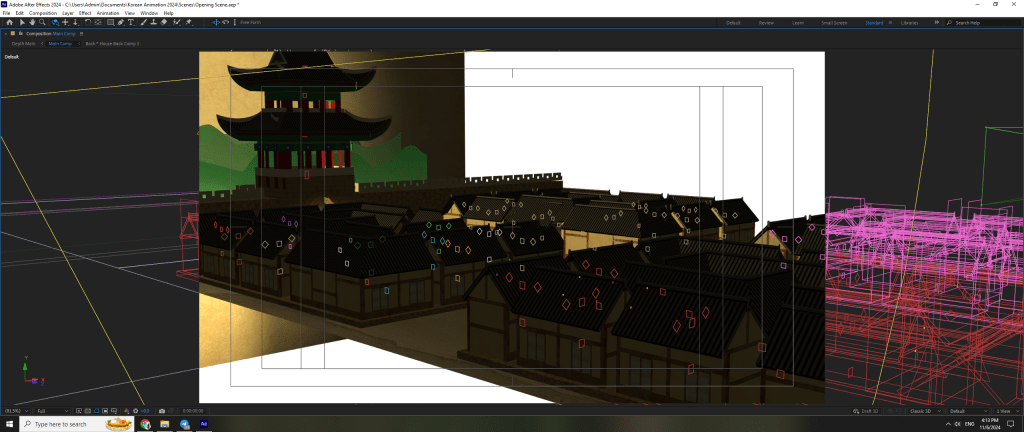Select the Puppet Pin tool
1024x432 pixels.
[188, 21]
